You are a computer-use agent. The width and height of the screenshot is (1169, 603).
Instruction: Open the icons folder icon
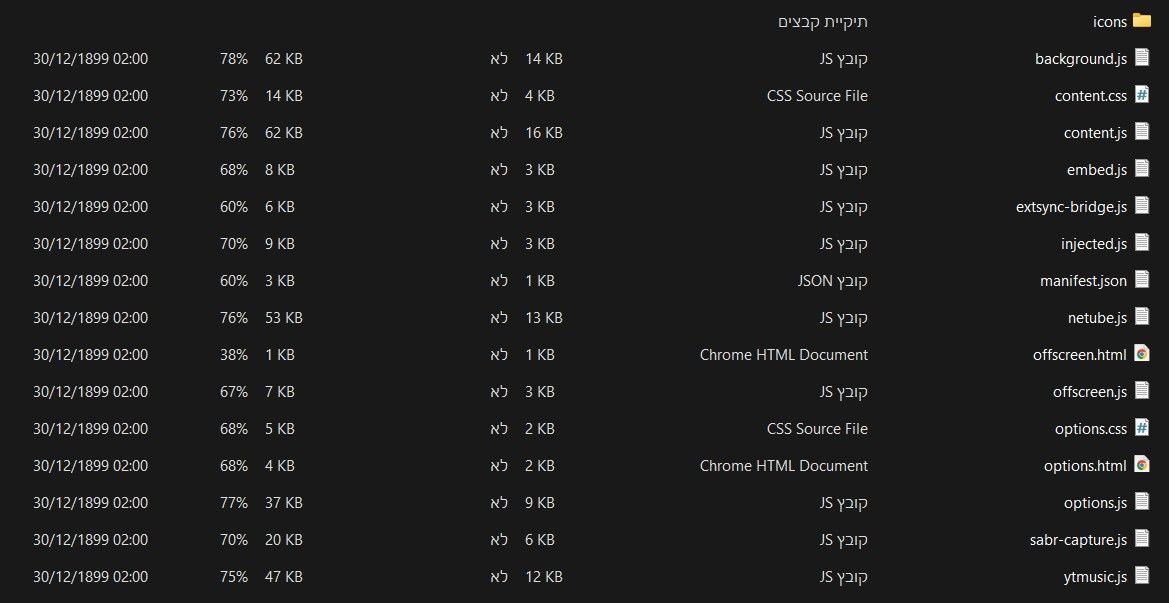coord(1141,20)
